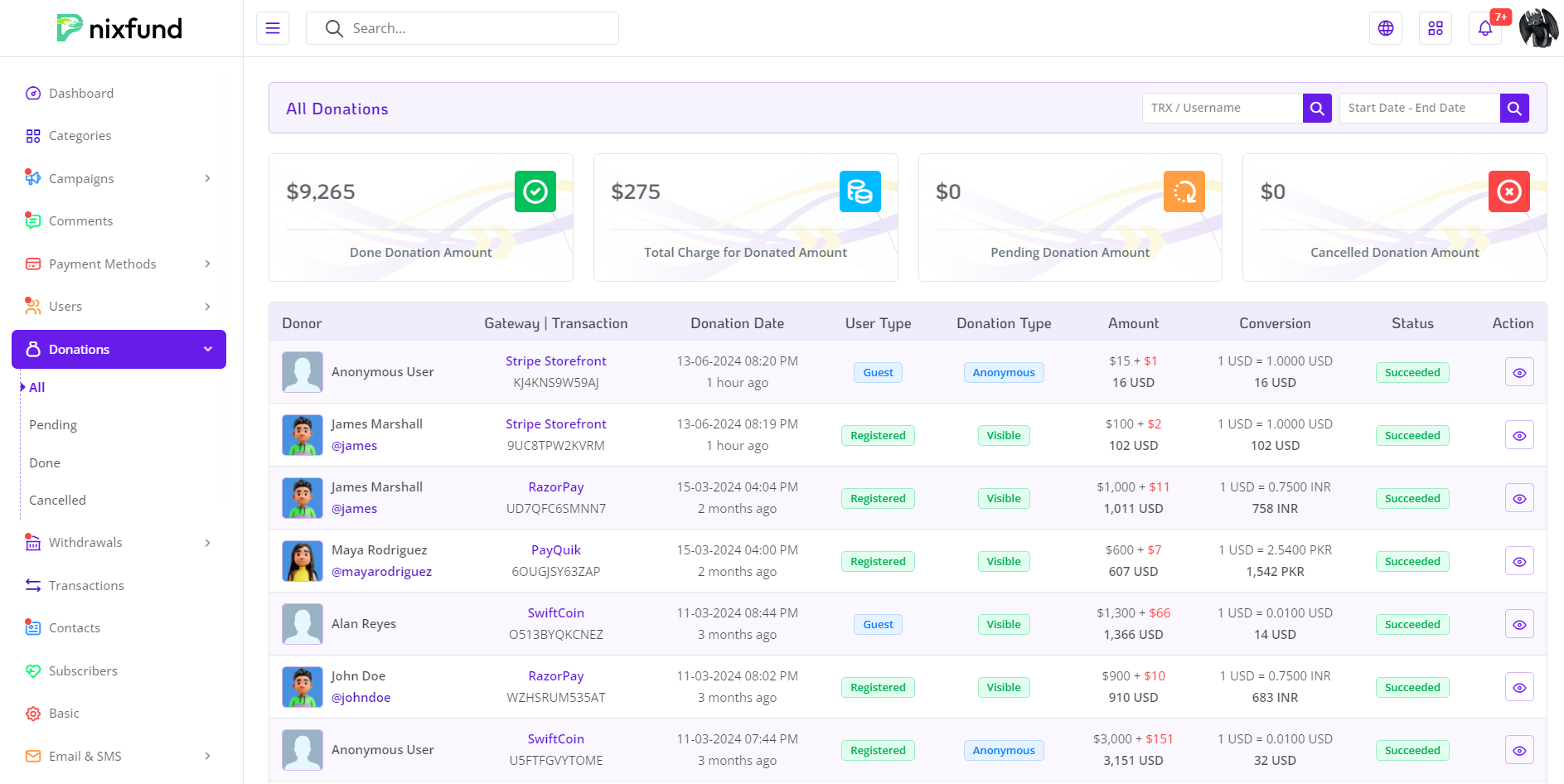Open Pending donations in the sidebar
The height and width of the screenshot is (784, 1564).
[53, 424]
